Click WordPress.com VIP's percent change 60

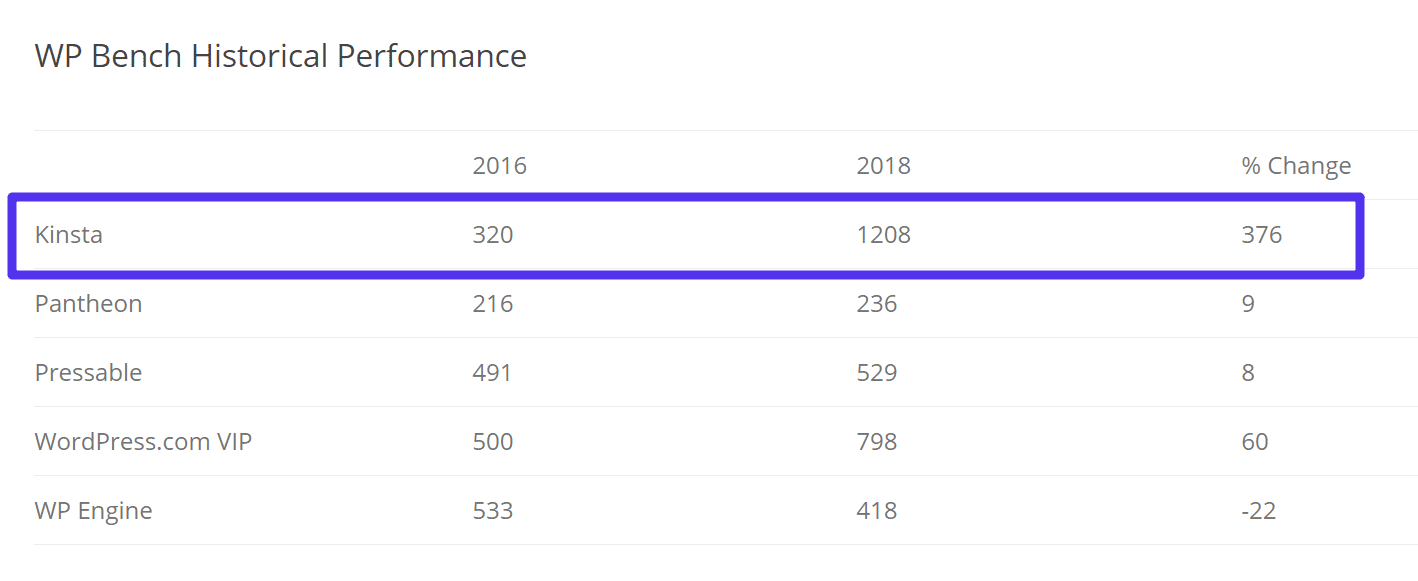[1254, 442]
